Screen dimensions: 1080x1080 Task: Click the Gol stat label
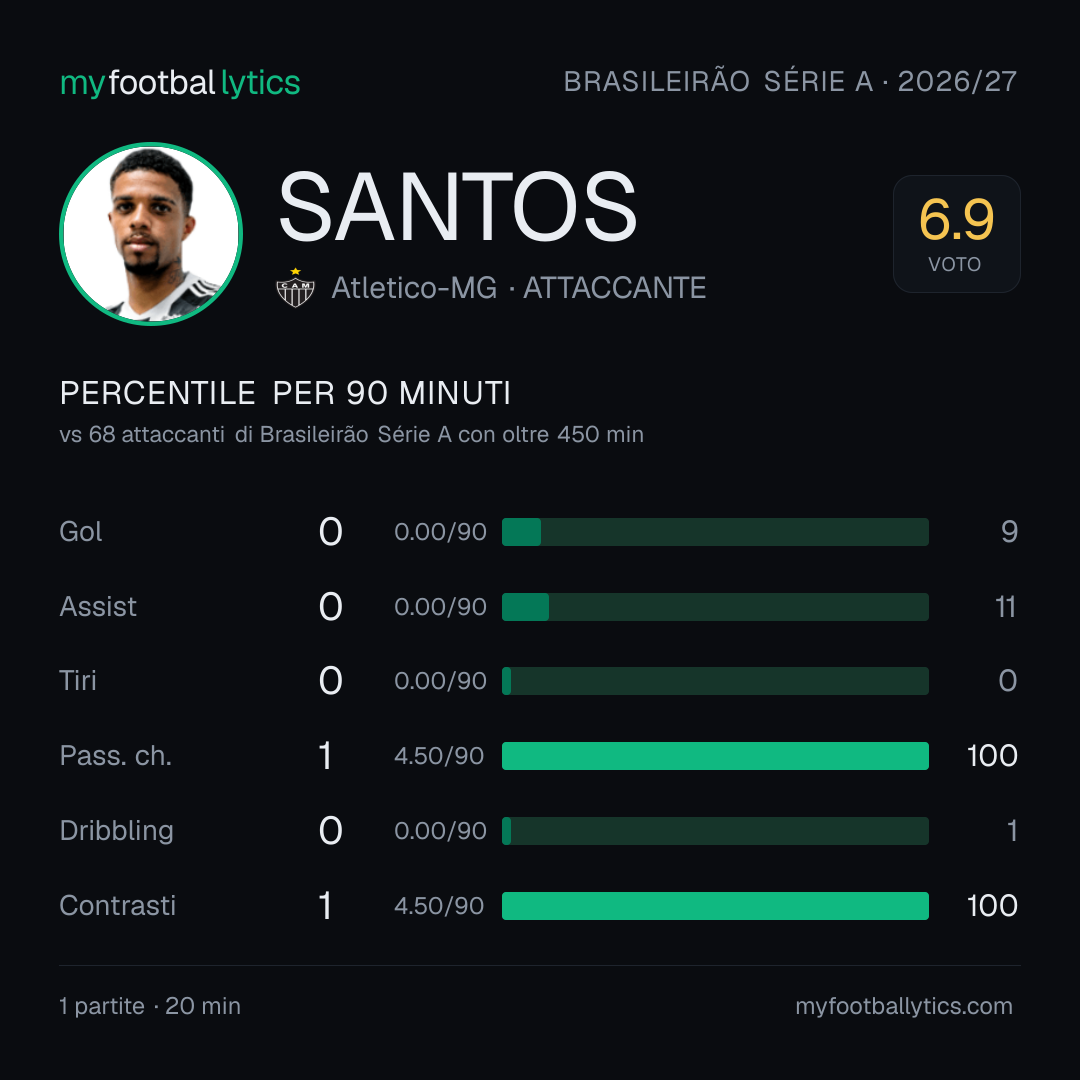click(x=81, y=532)
